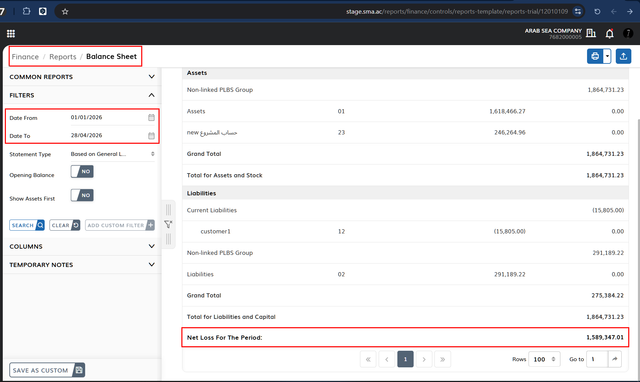Select the customer1 row

click(x=405, y=231)
